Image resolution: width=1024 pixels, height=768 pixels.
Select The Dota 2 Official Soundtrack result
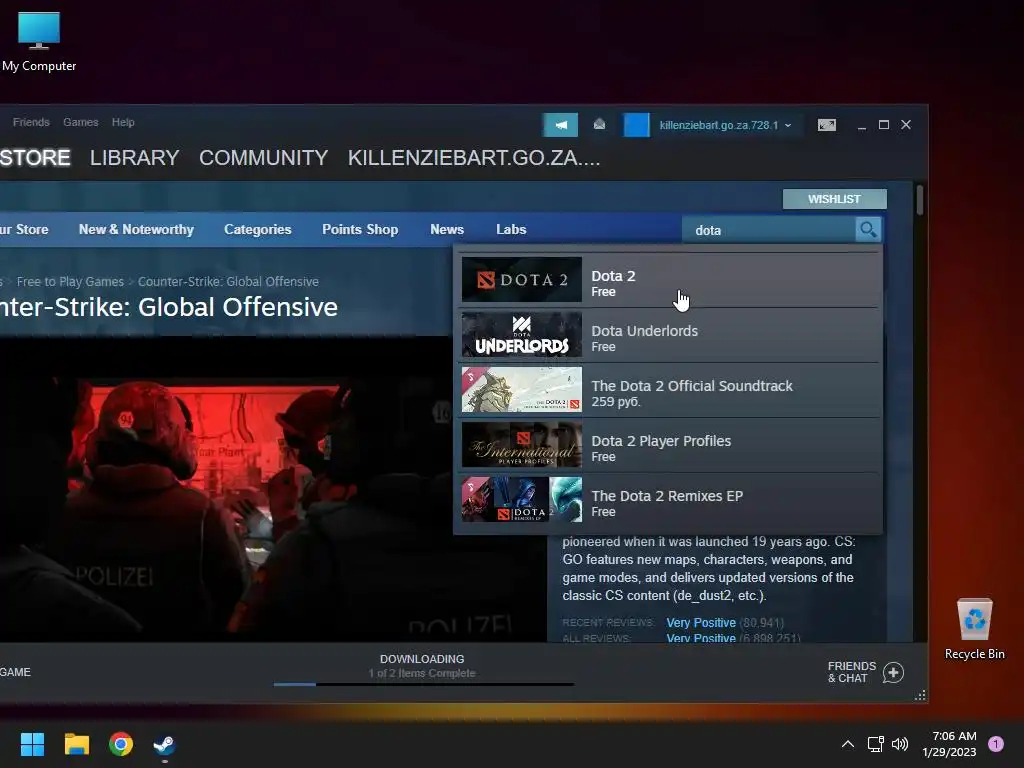pos(669,390)
